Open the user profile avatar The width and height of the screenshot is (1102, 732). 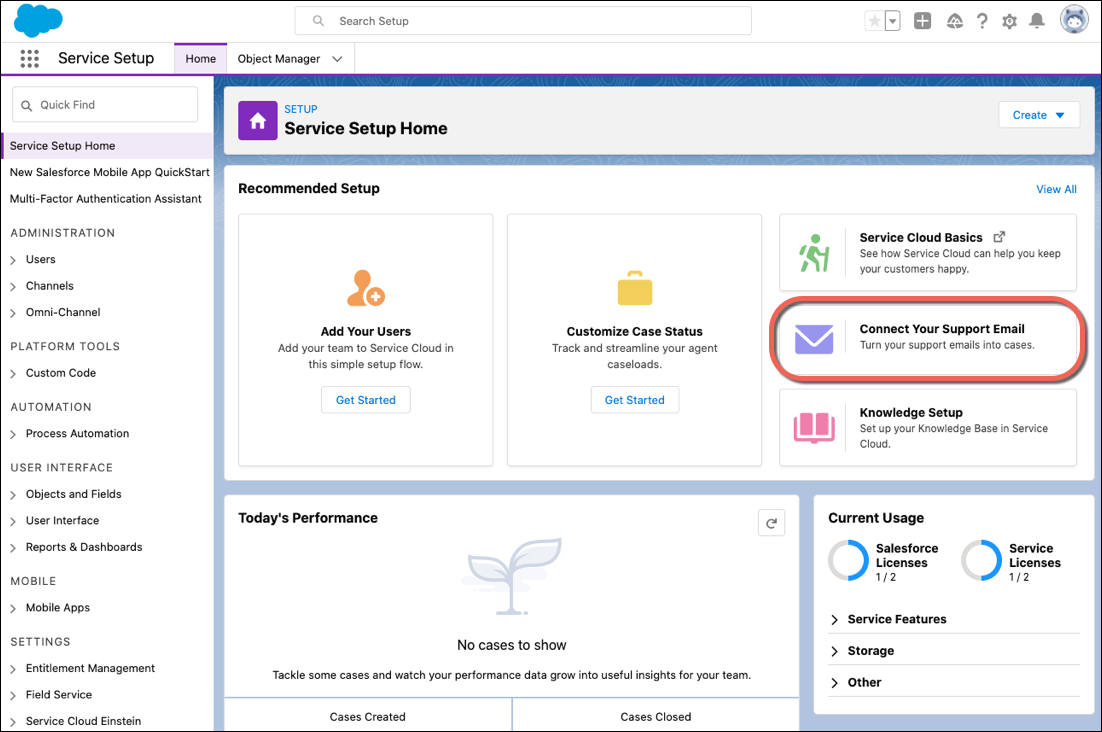pyautogui.click(x=1074, y=20)
